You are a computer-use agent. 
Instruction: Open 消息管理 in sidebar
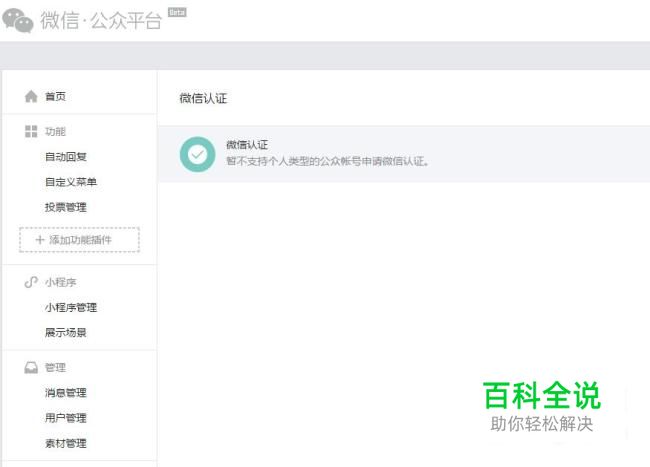(x=65, y=392)
